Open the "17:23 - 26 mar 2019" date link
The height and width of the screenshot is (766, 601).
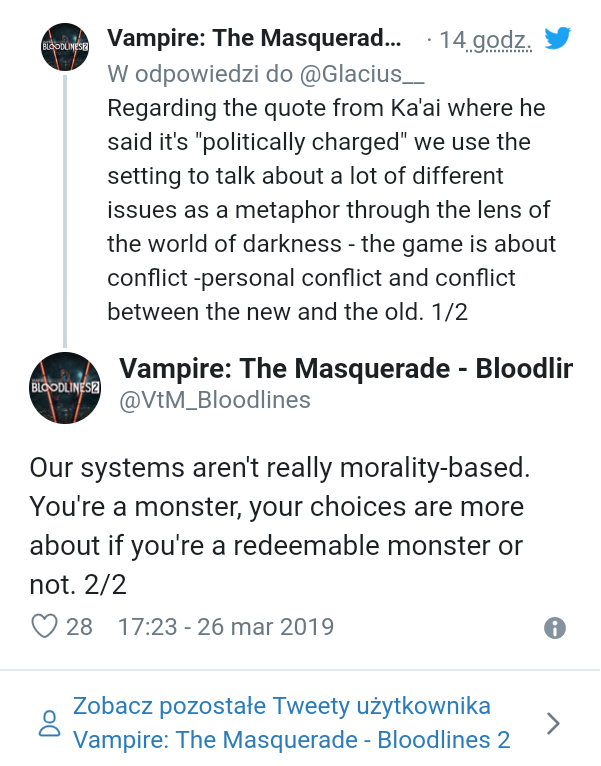coord(226,627)
